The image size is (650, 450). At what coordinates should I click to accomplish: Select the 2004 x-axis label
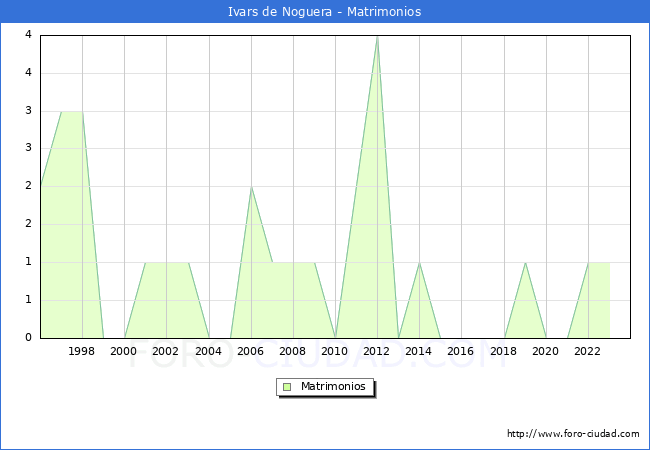coord(209,351)
